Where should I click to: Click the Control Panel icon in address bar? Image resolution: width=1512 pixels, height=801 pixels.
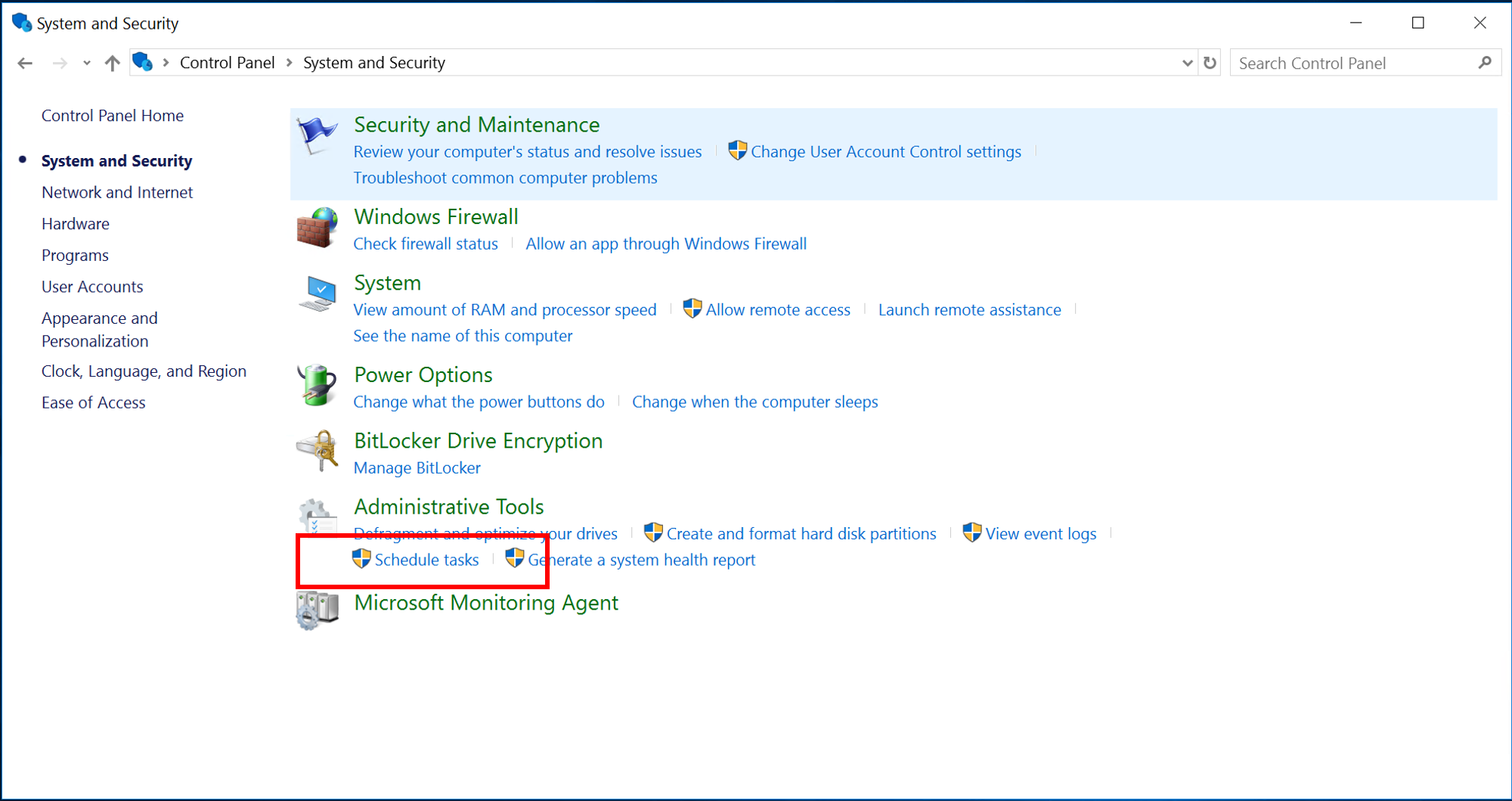click(142, 62)
